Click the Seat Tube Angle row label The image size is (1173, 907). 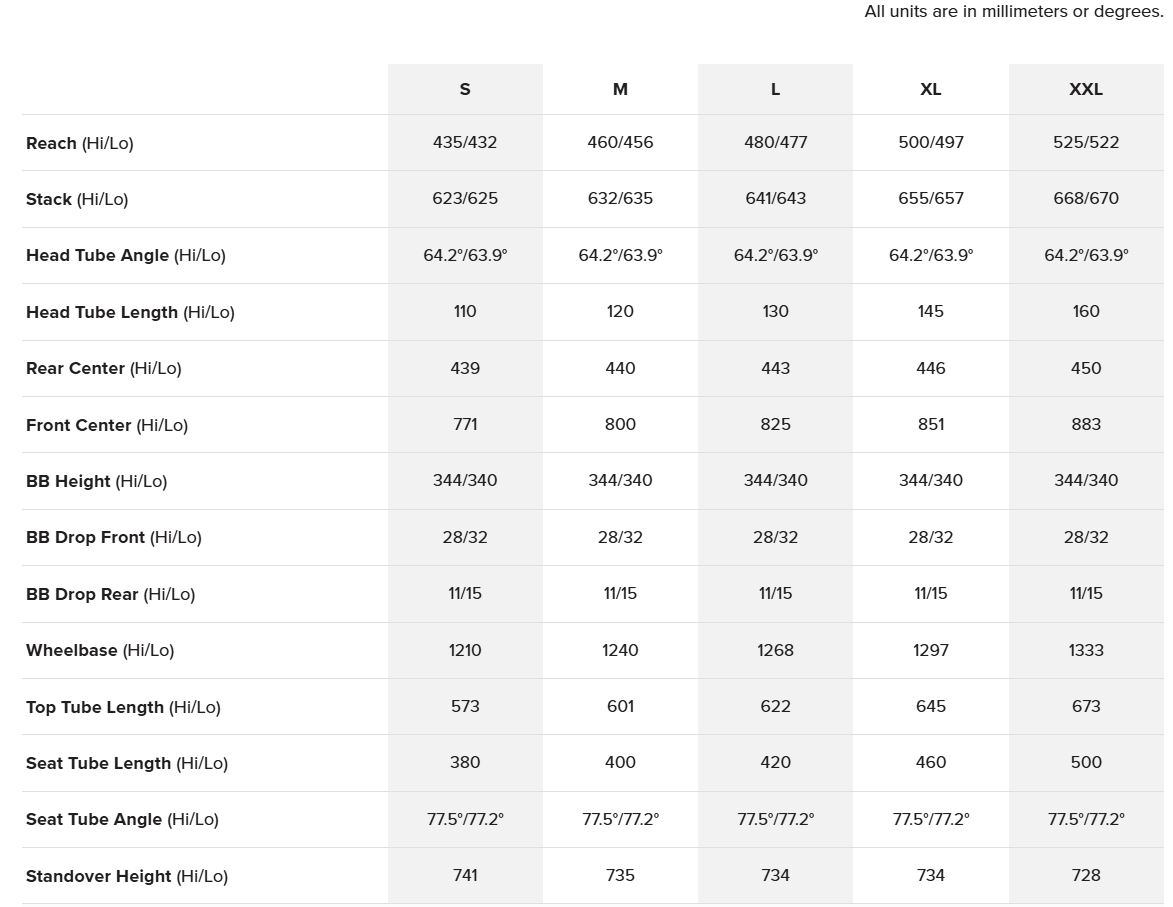tap(122, 819)
